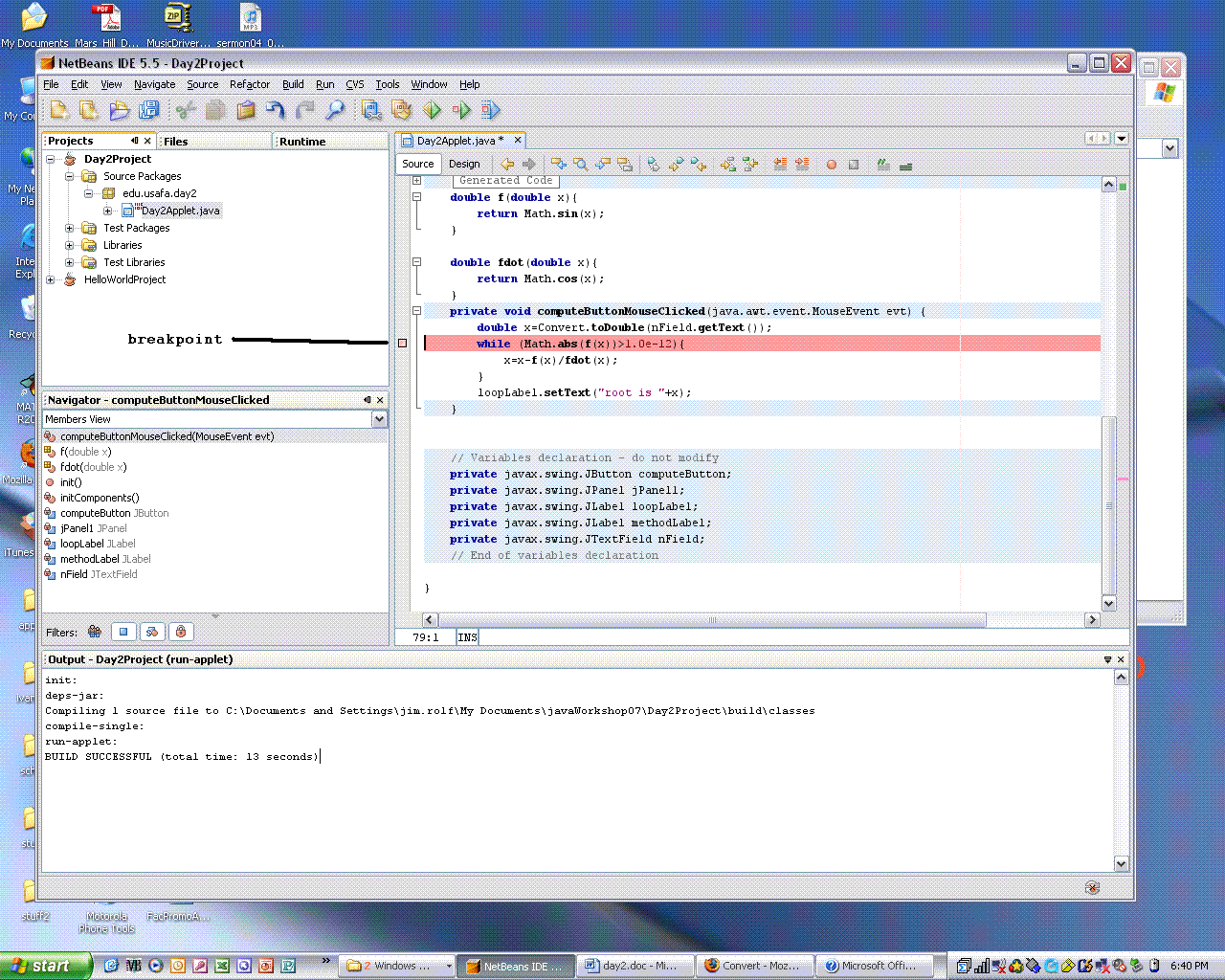Click the Run Main Project icon
Viewport: 1225px width, 980px height.
coord(432,110)
